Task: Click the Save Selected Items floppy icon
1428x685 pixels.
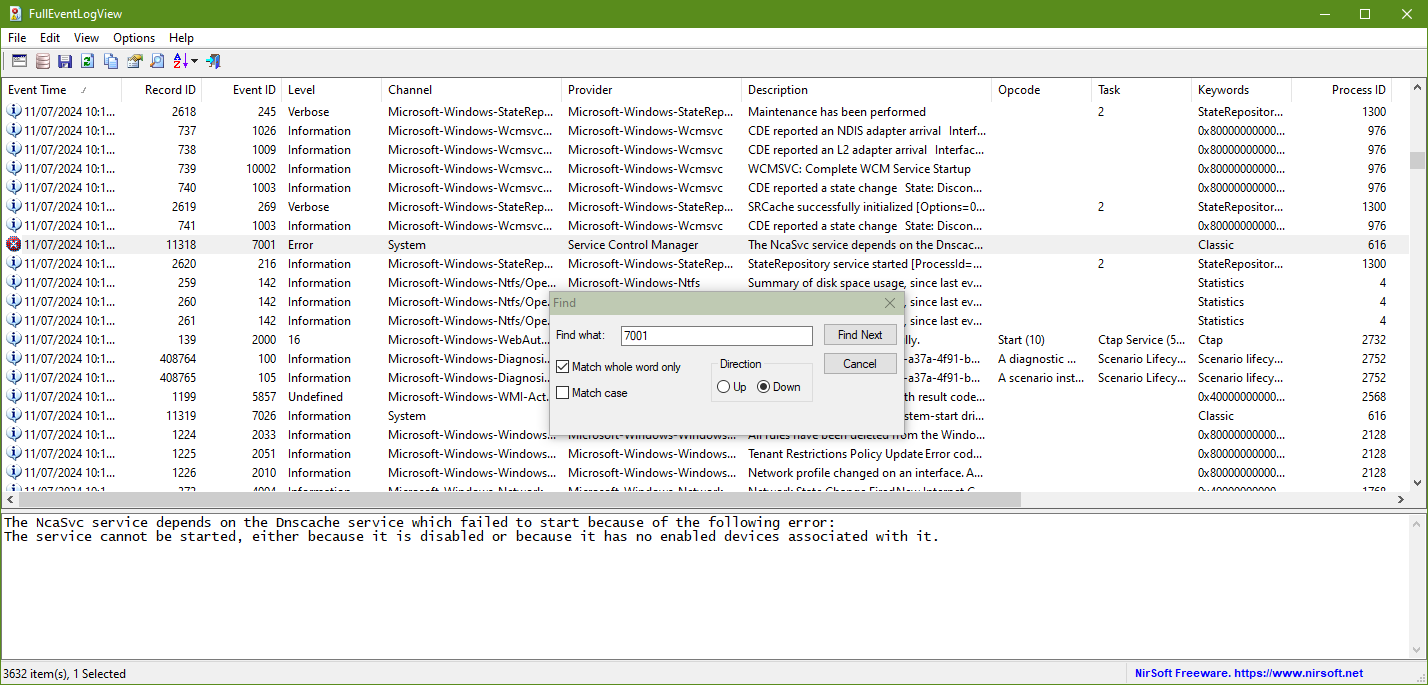Action: (x=65, y=61)
